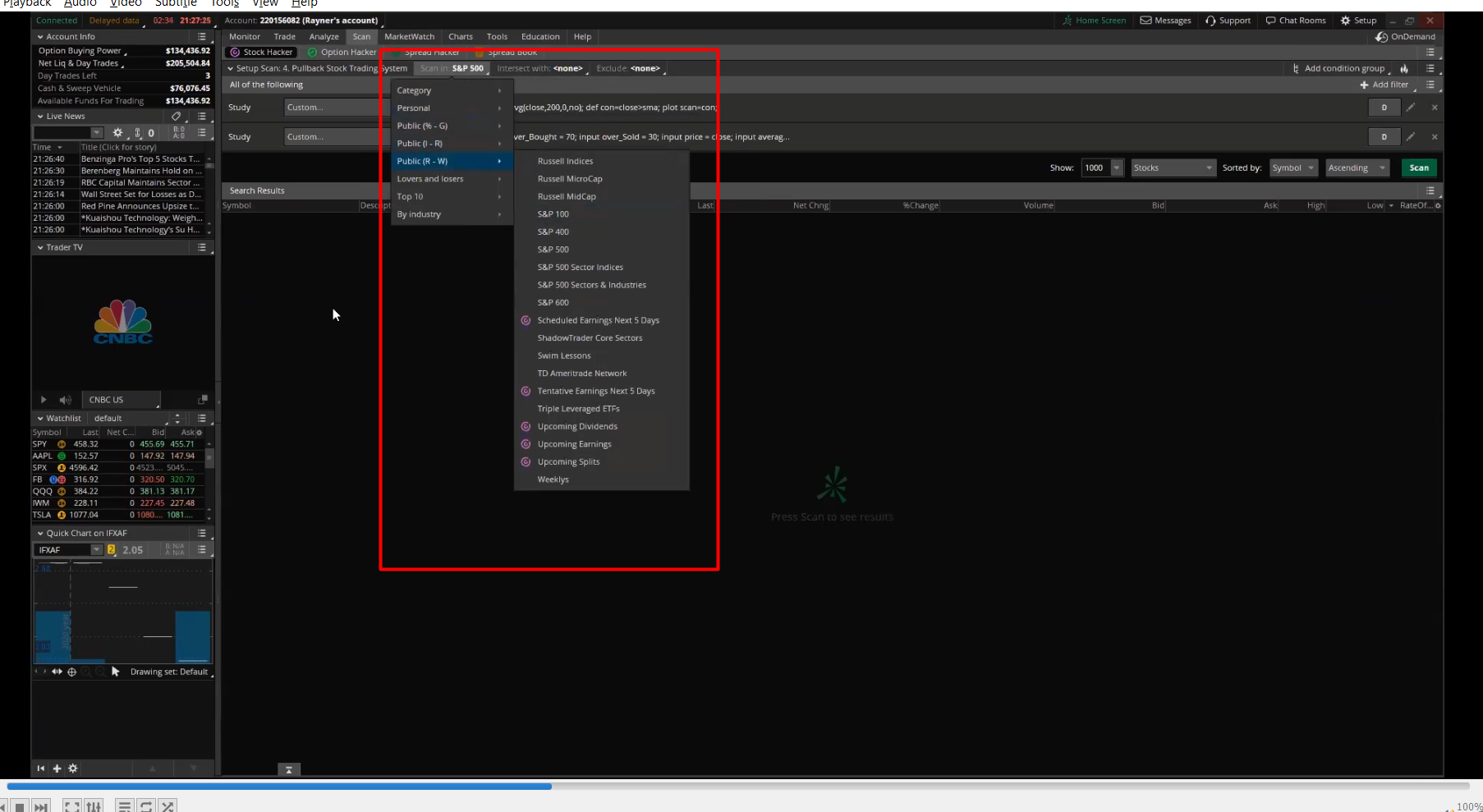Expand the Top 10 submenu

pos(452,196)
